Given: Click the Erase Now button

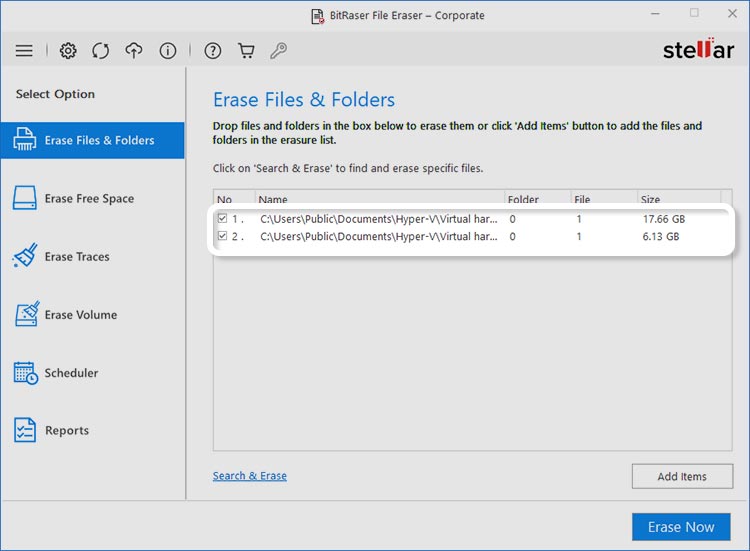Looking at the screenshot, I should pyautogui.click(x=681, y=527).
